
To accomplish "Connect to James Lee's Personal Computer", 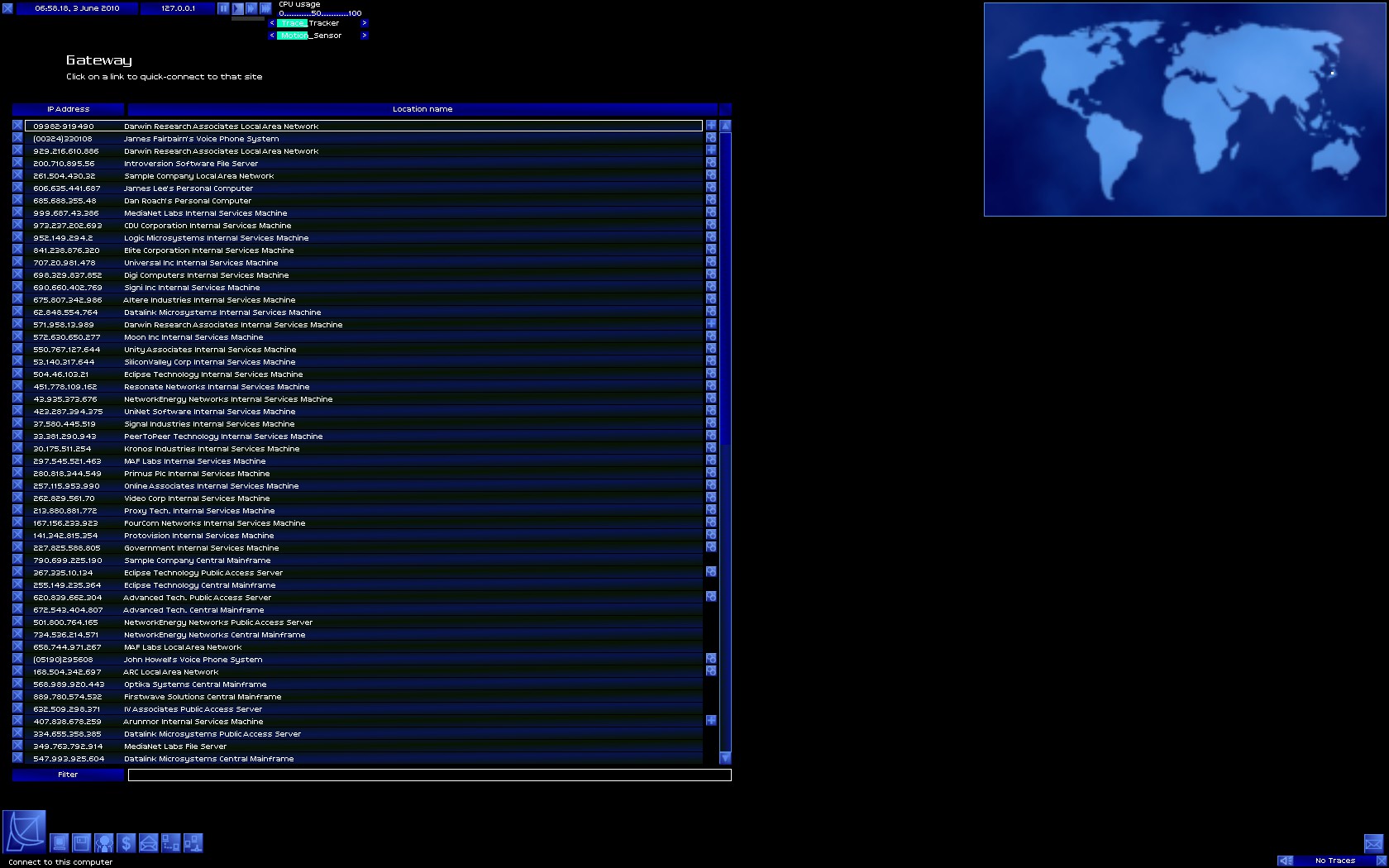I will point(364,188).
